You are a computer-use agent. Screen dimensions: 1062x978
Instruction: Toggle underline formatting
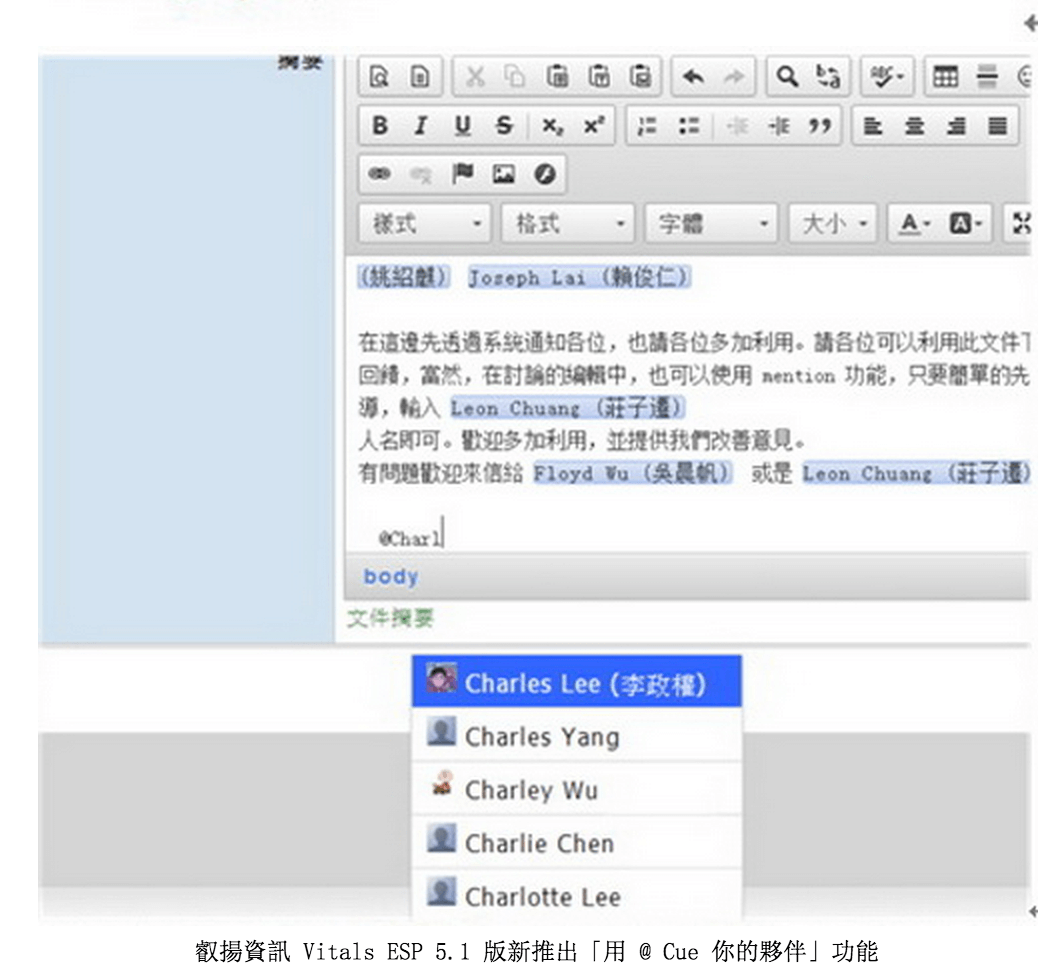point(462,126)
